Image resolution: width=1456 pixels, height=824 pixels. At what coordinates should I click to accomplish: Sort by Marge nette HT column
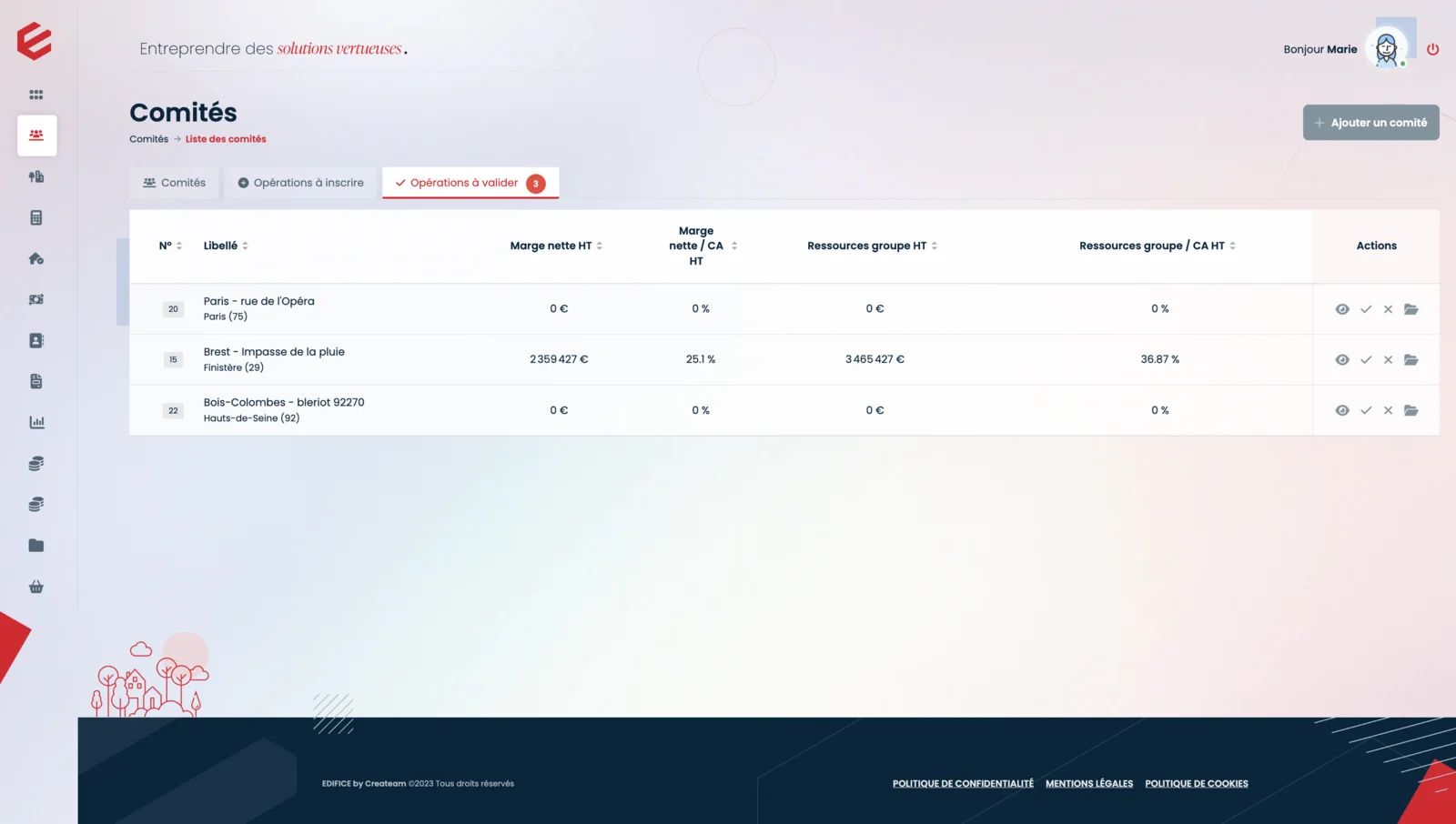[600, 246]
